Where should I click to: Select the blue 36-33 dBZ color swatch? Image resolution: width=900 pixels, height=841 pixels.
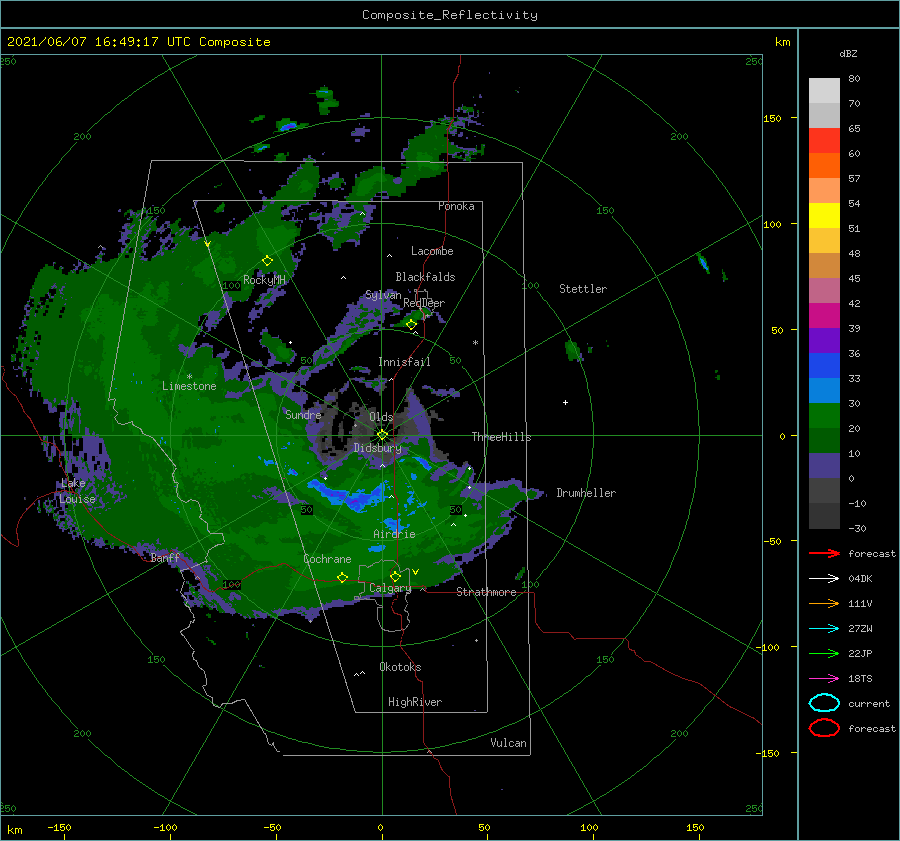[x=824, y=365]
